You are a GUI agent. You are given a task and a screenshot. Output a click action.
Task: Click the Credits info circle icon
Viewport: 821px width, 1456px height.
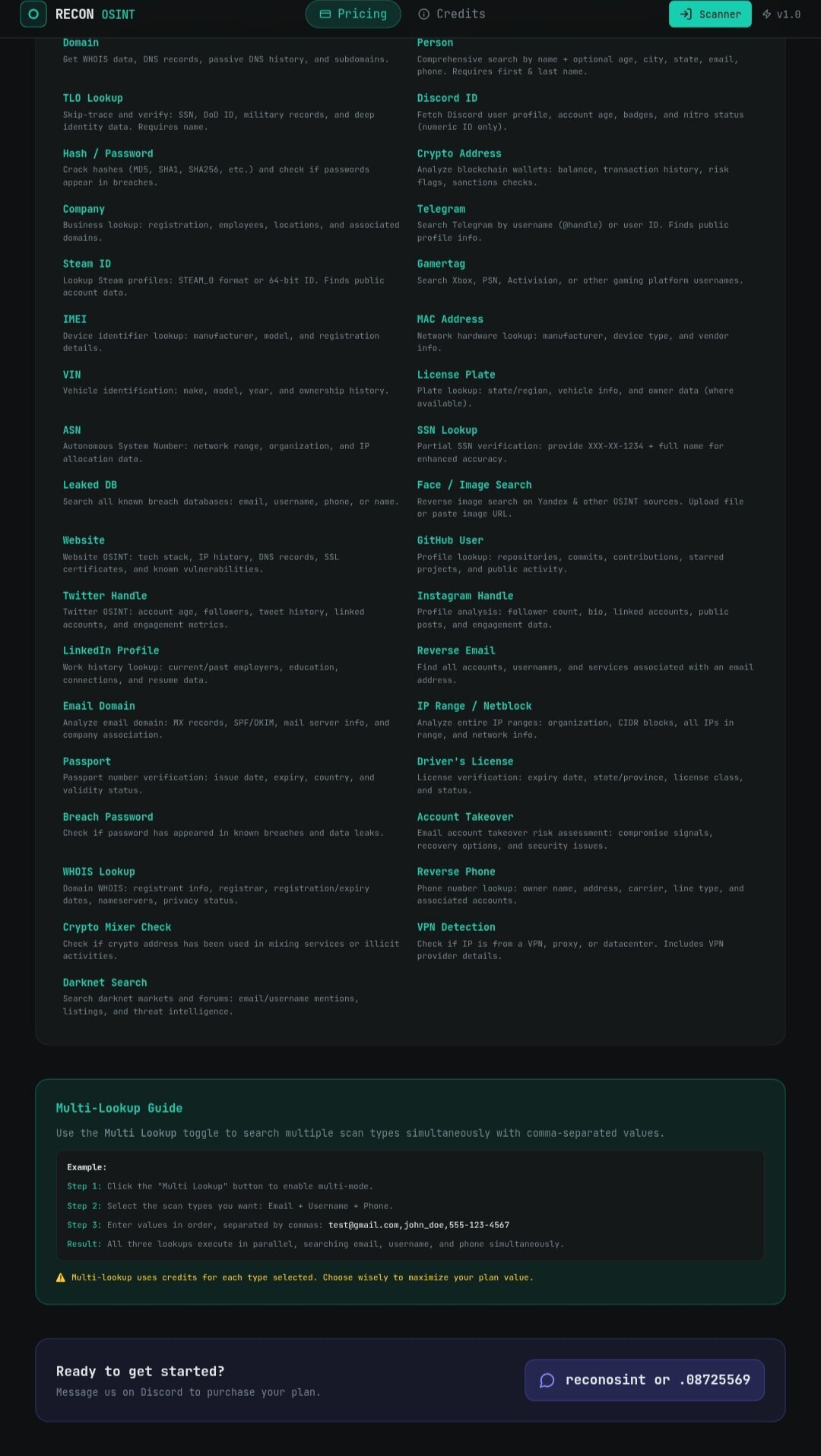(424, 14)
